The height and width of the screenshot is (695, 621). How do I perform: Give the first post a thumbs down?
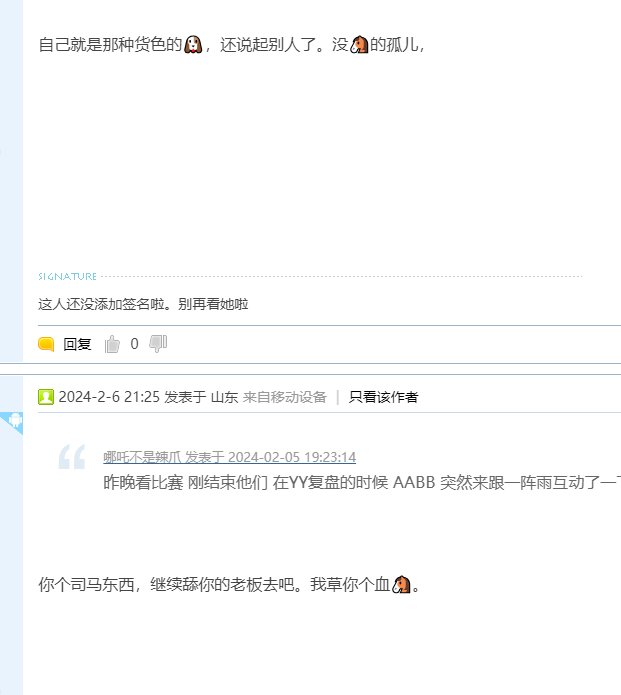158,344
